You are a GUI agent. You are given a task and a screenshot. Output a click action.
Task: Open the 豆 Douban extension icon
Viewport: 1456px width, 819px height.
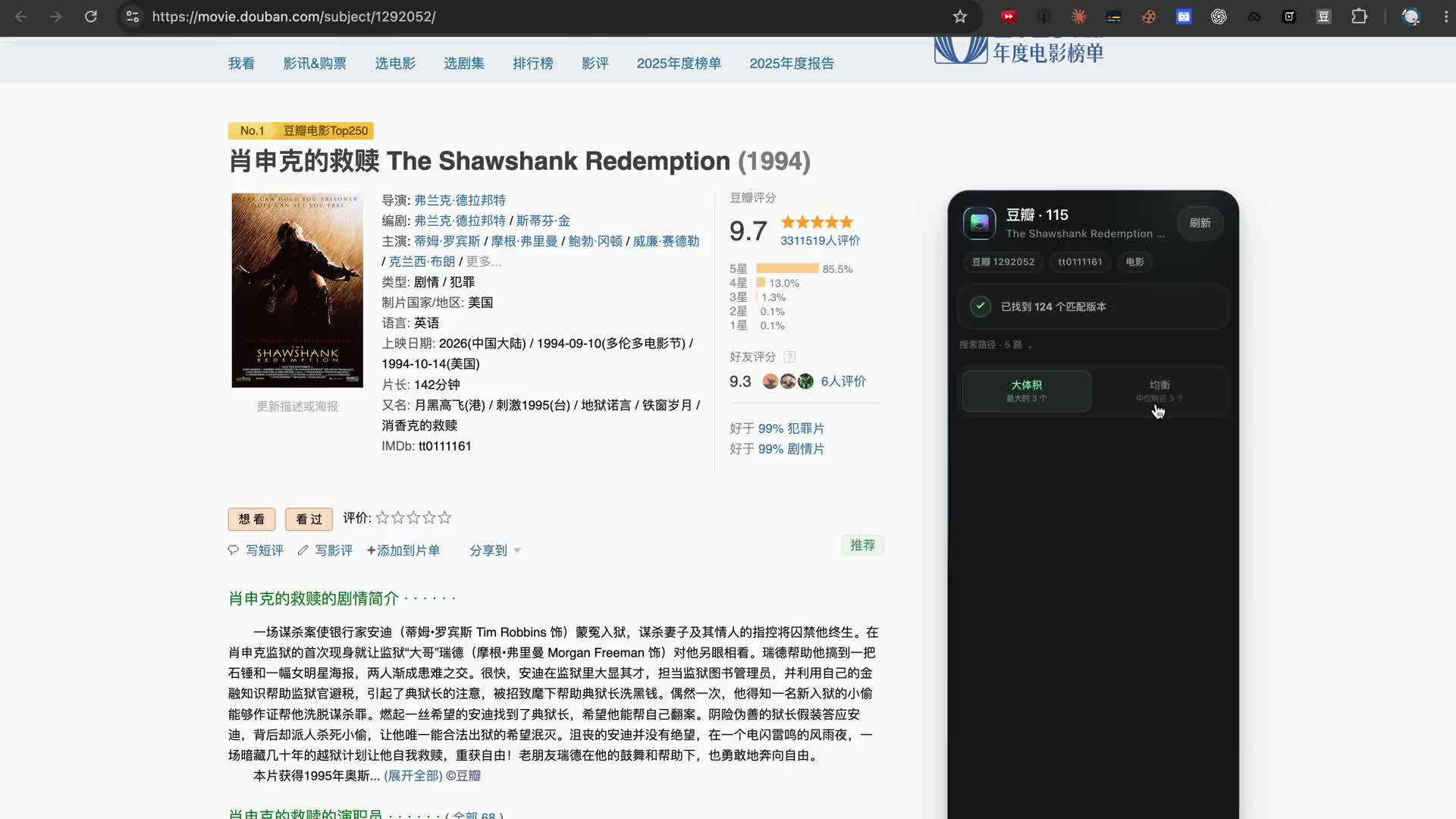[x=1323, y=16]
